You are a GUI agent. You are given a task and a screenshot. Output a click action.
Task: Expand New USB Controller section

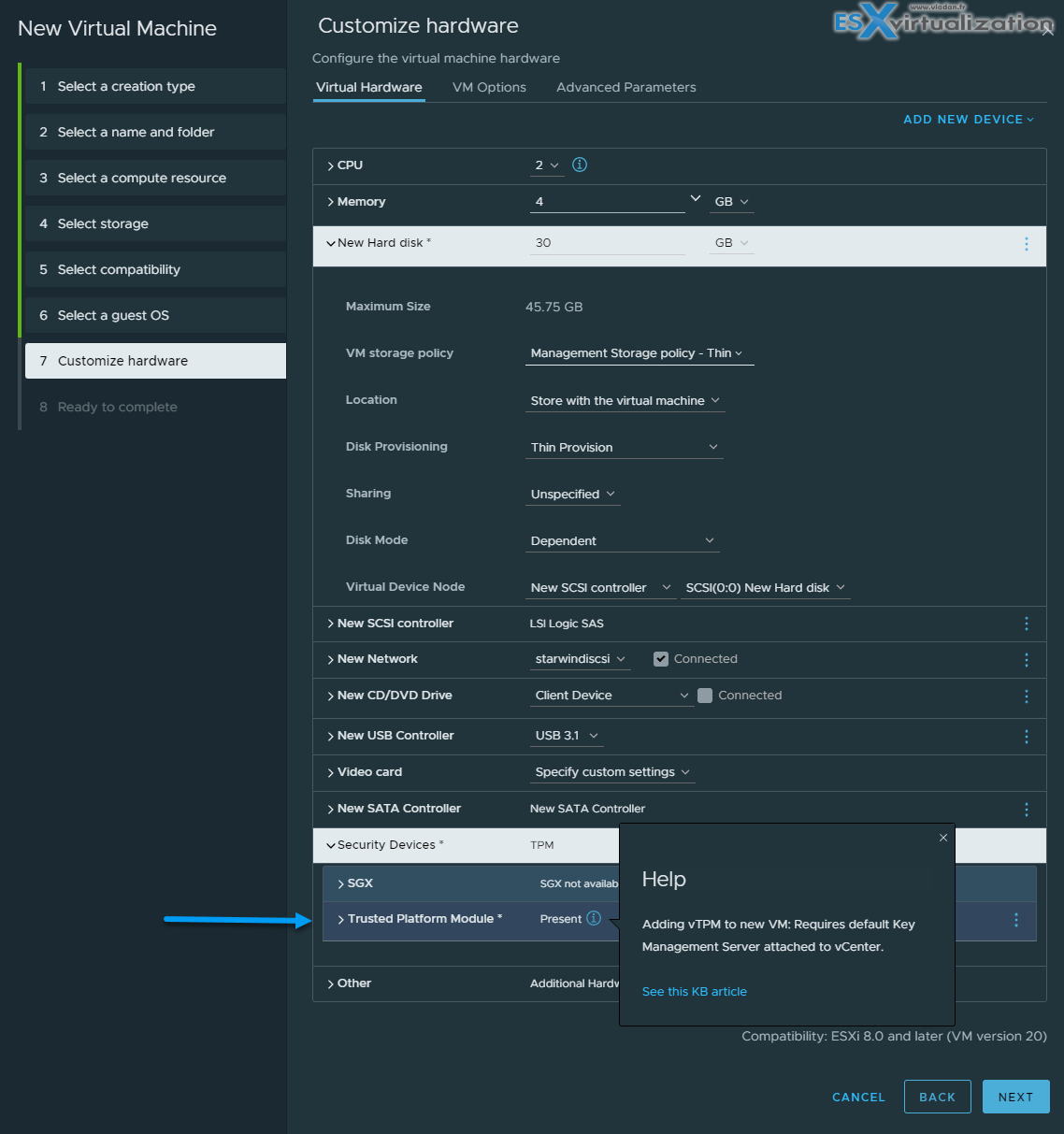click(331, 736)
